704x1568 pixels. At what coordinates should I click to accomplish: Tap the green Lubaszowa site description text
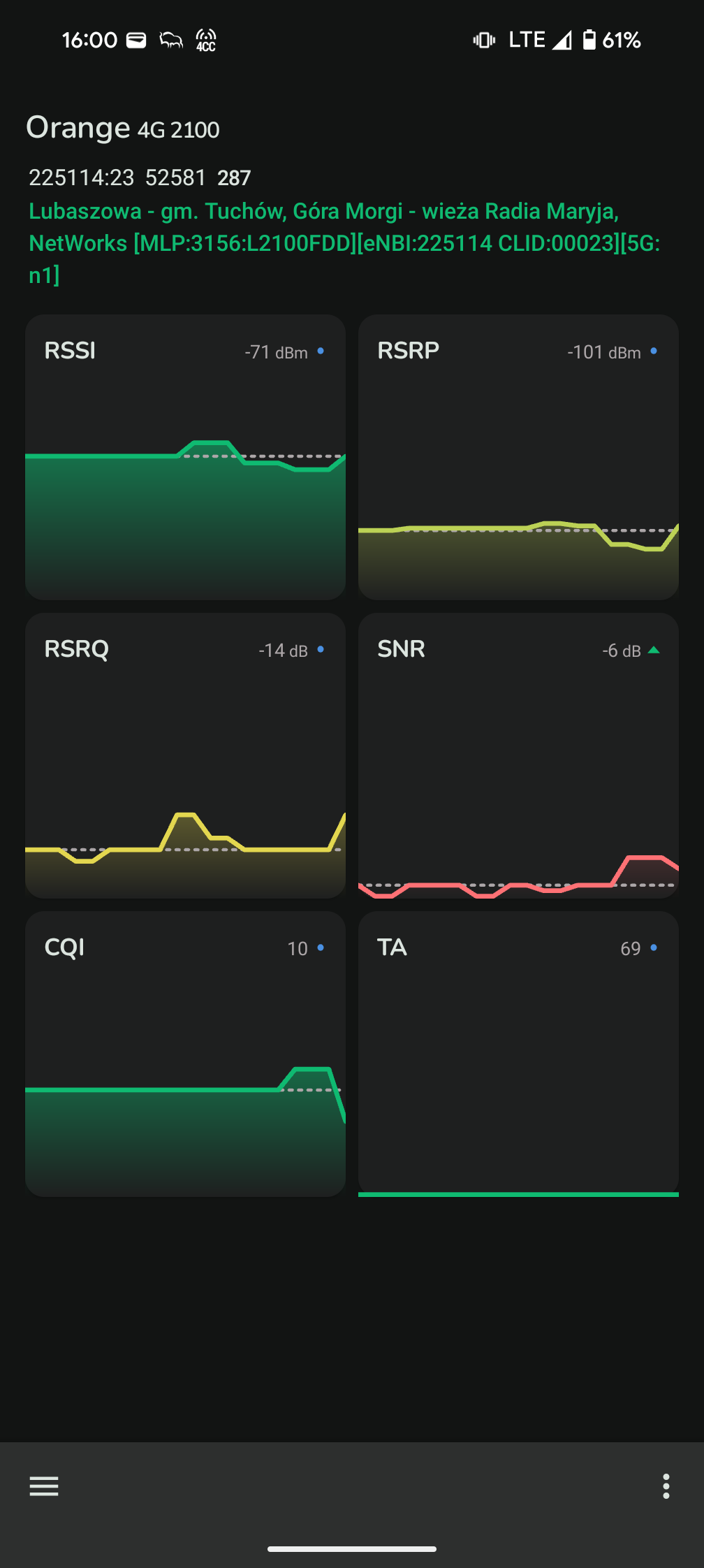tap(344, 243)
